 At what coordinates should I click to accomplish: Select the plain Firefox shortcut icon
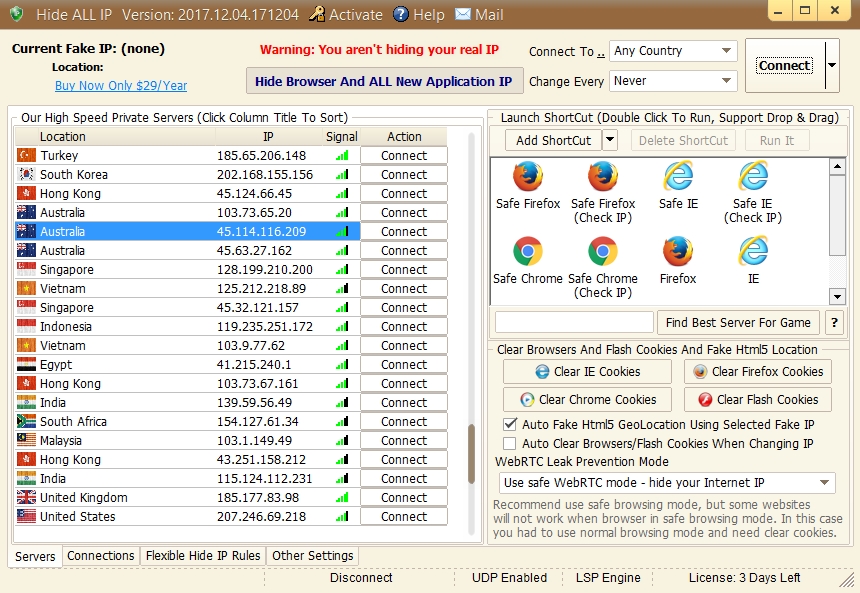point(678,251)
